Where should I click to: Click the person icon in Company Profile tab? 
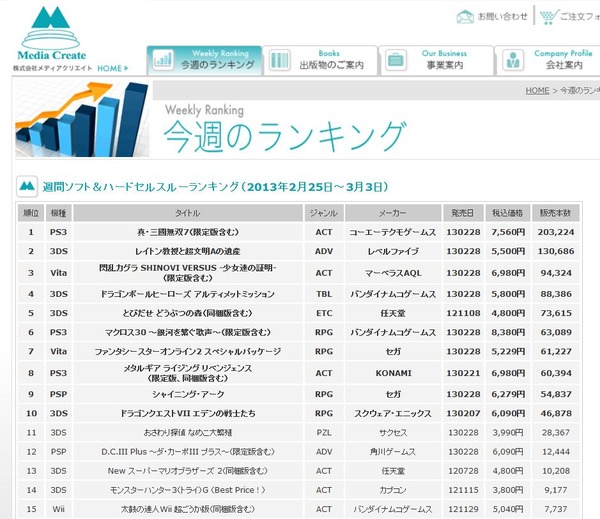click(513, 60)
